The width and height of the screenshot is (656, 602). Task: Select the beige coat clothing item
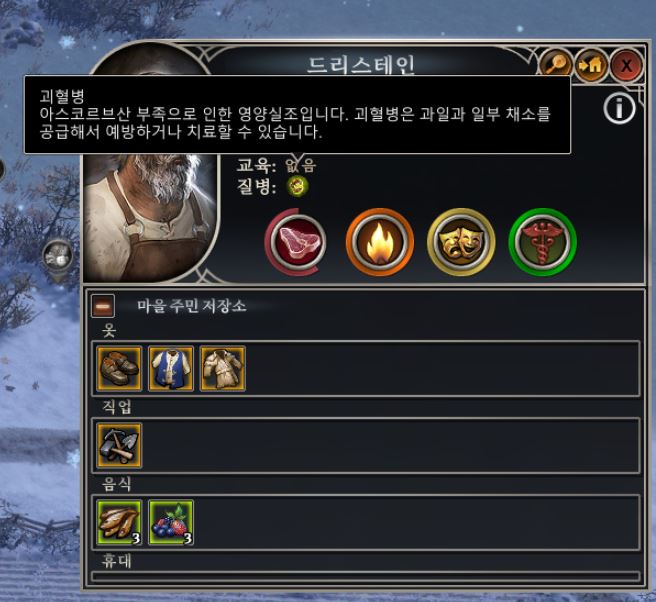point(223,369)
